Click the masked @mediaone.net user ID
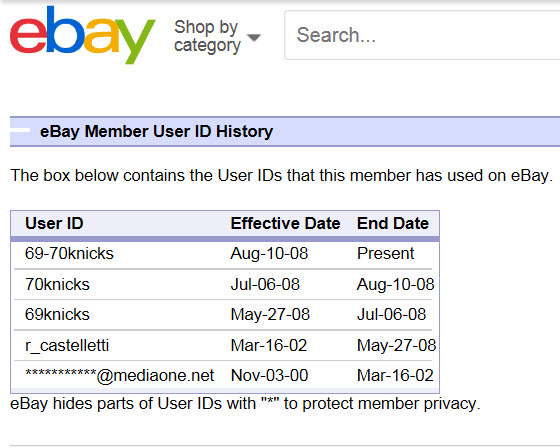This screenshot has height=448, width=560. [119, 375]
